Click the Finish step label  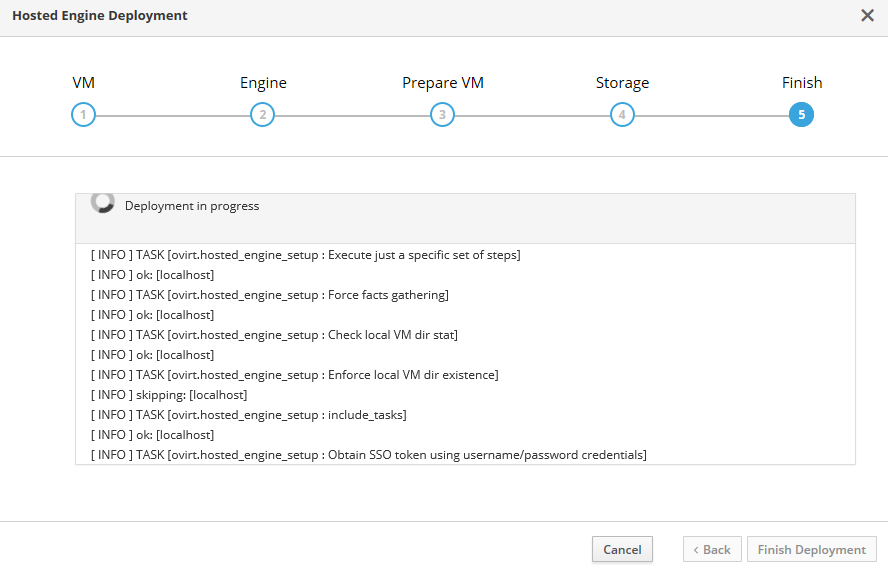tap(802, 83)
